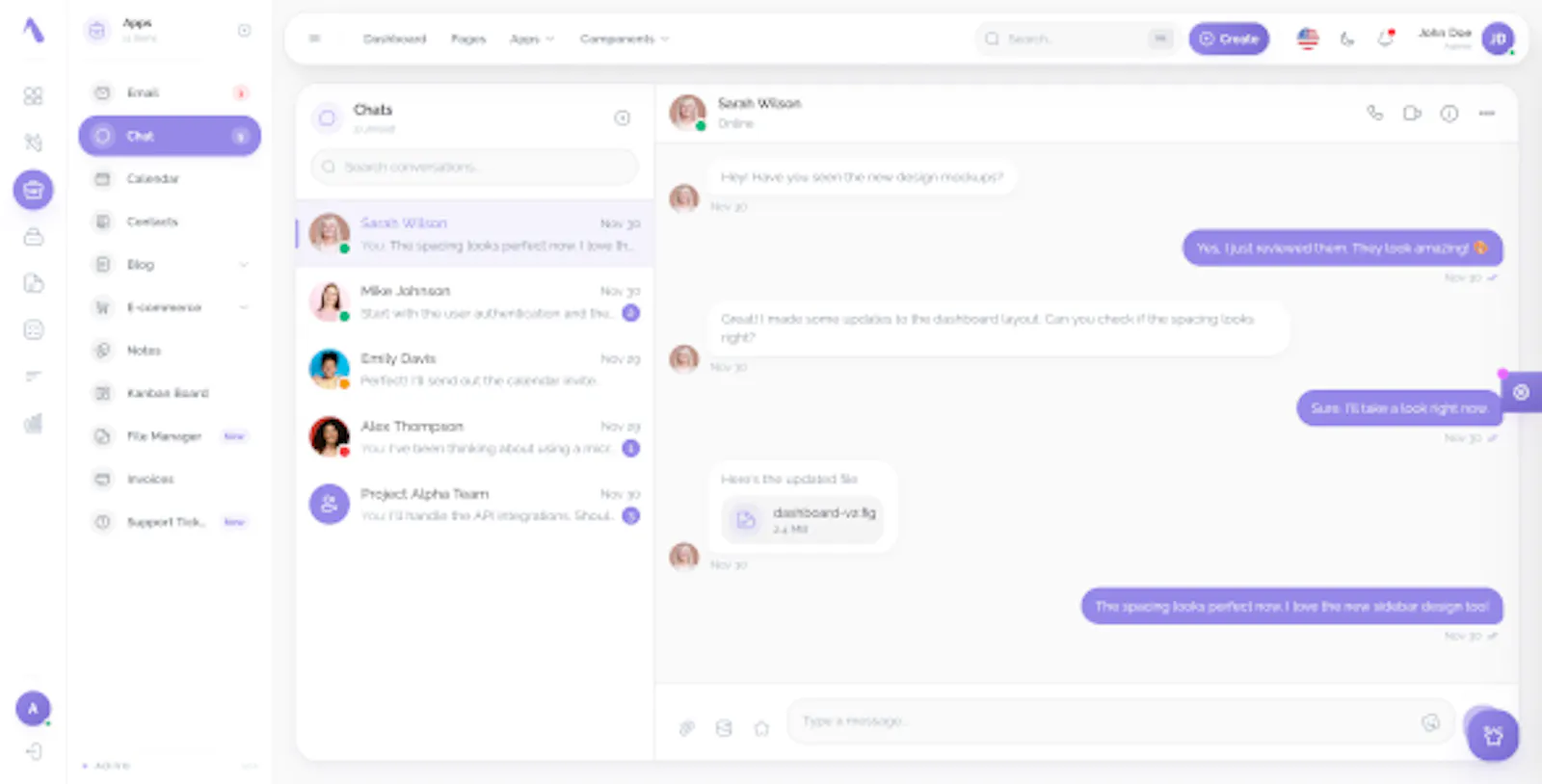The height and width of the screenshot is (784, 1542).
Task: Open the Emily Davis conversation
Action: [475, 369]
